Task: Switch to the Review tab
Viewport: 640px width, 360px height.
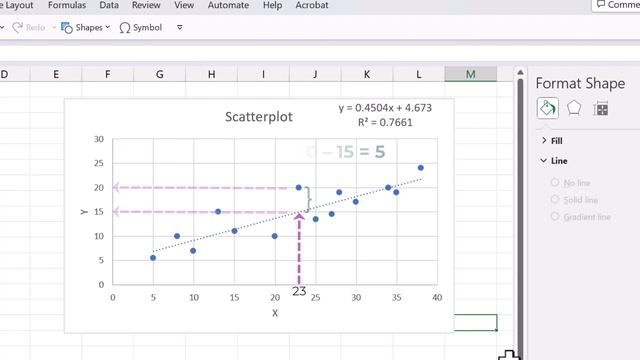Action: [x=146, y=5]
